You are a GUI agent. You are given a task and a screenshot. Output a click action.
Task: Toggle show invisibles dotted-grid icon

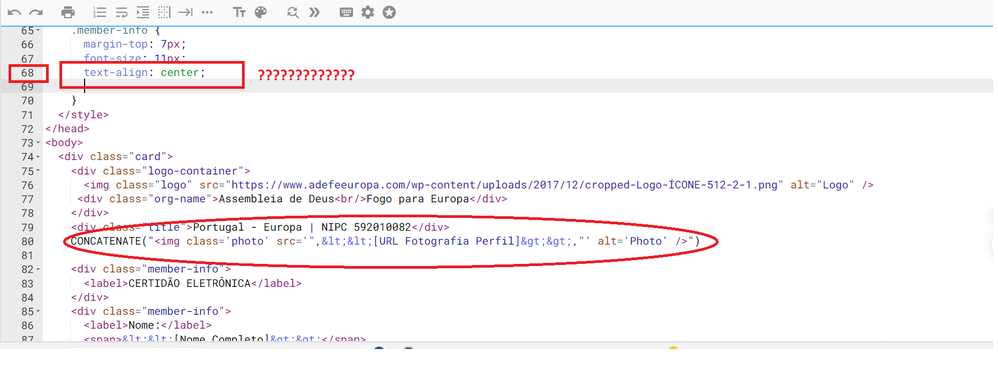(x=164, y=12)
